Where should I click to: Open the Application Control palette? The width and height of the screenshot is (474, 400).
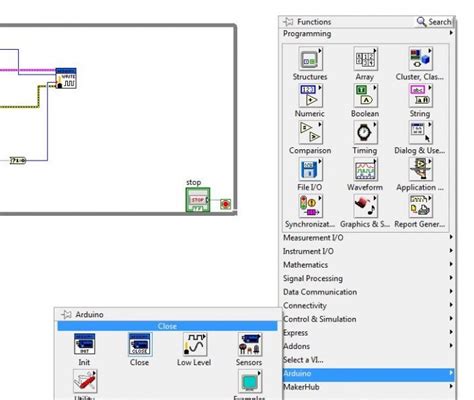(x=420, y=169)
